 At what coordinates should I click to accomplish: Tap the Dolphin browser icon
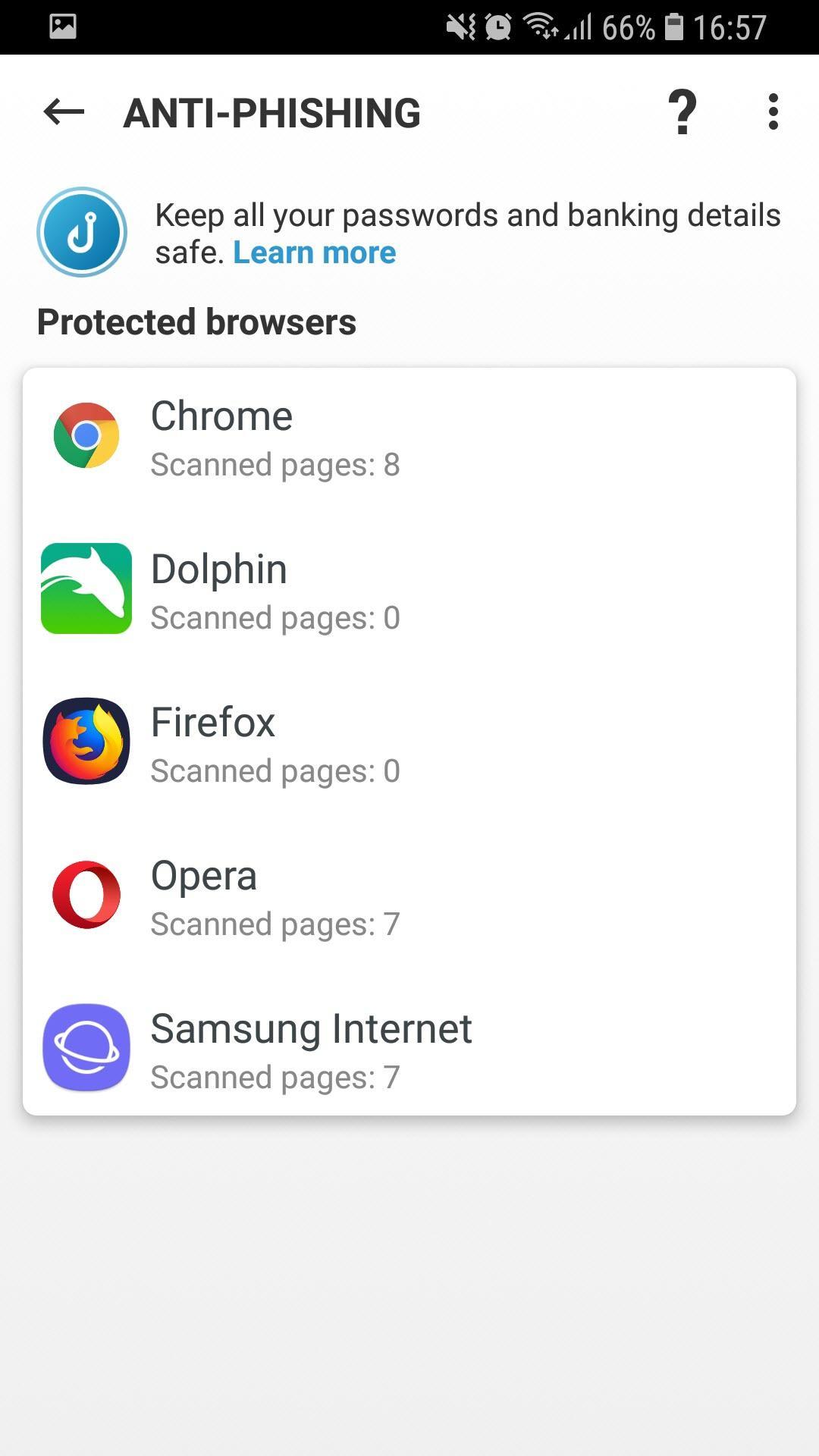(86, 588)
